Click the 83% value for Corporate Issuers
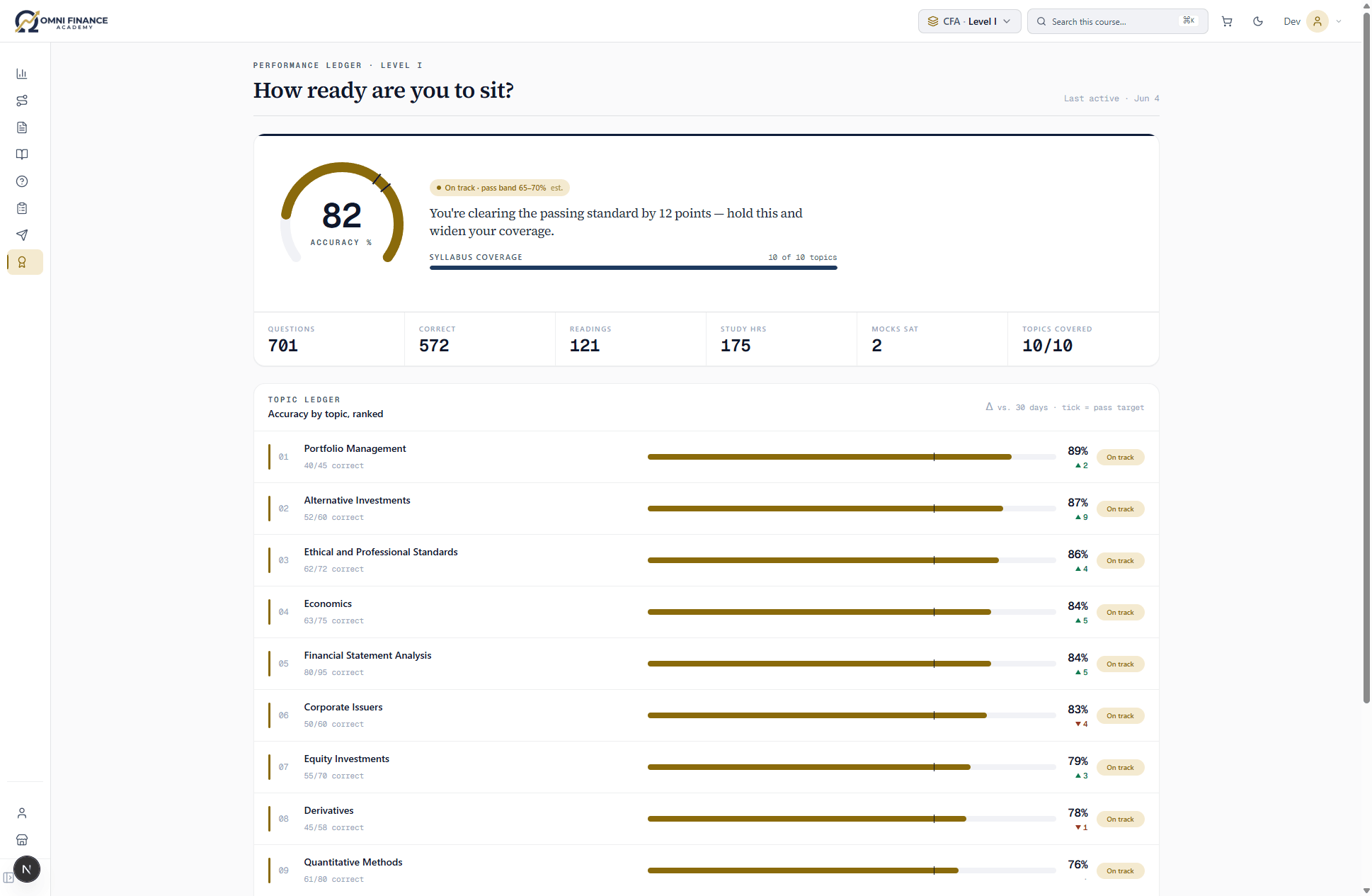 click(x=1077, y=710)
